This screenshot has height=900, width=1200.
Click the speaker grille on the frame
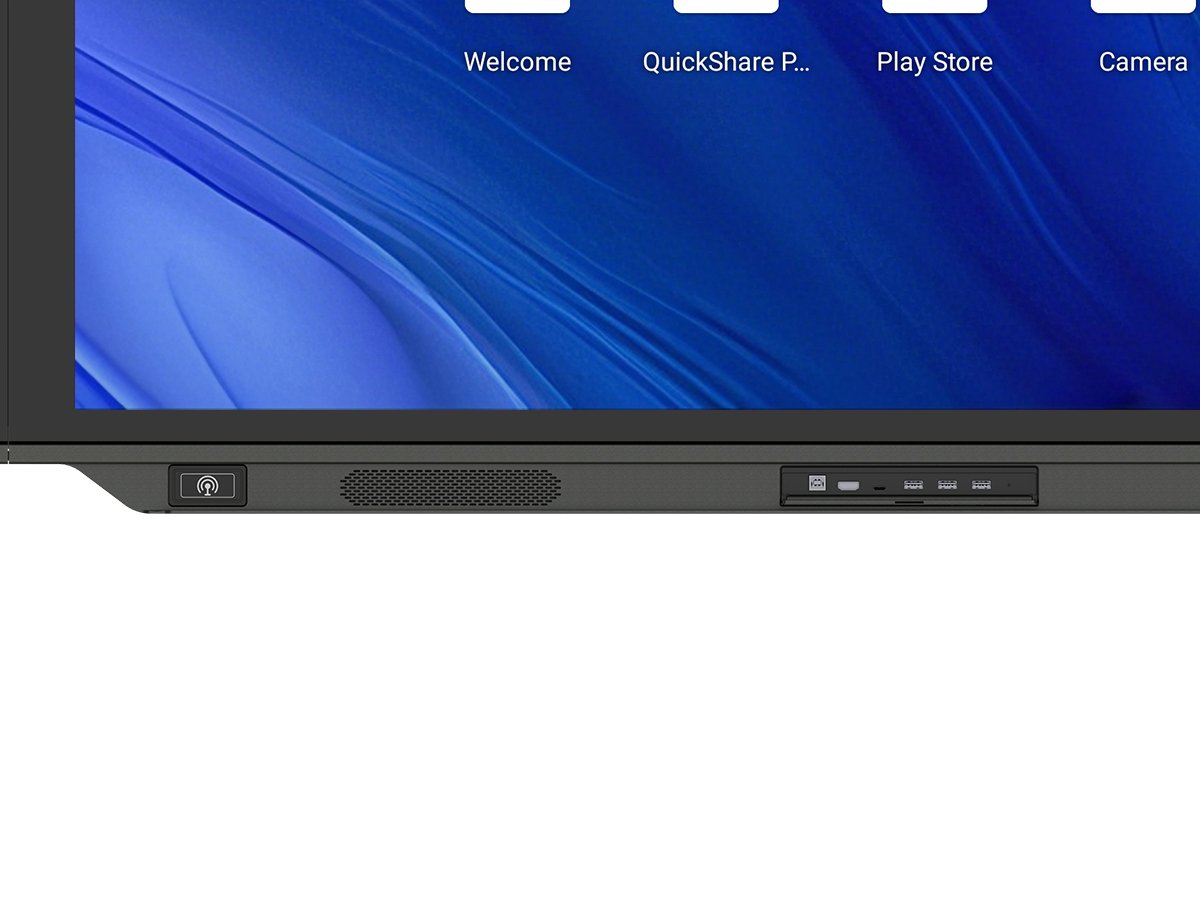coord(450,487)
